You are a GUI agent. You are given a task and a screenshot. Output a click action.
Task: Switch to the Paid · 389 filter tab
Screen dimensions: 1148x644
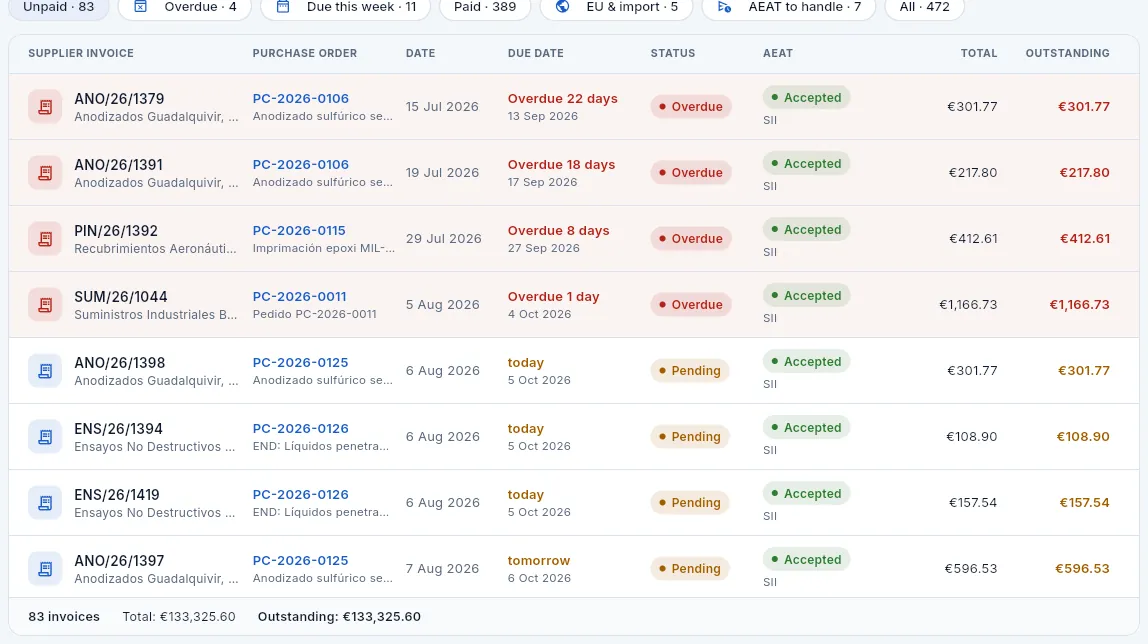pos(485,7)
